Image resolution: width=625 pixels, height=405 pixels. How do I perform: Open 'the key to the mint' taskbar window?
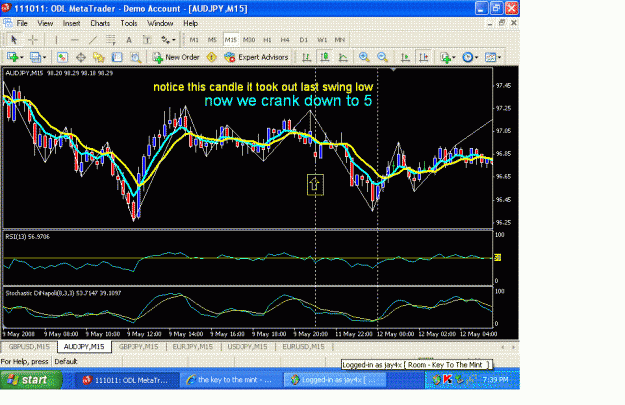(230, 380)
